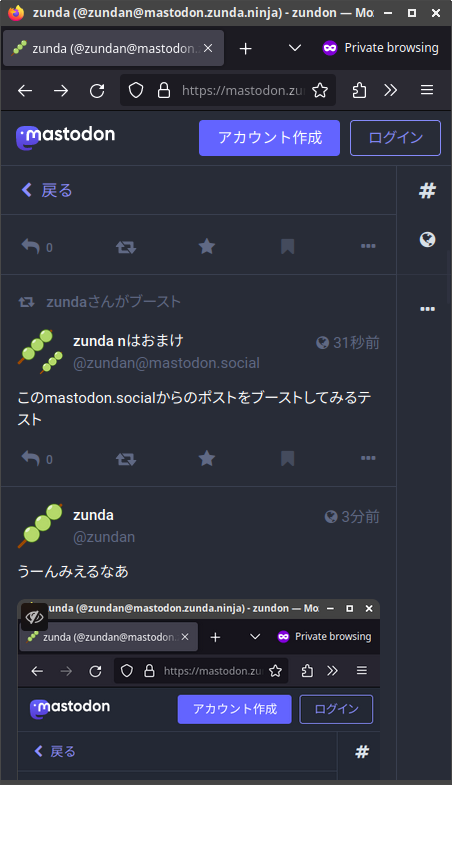Open more options on the topmost post
This screenshot has height=864, width=452.
tap(368, 246)
